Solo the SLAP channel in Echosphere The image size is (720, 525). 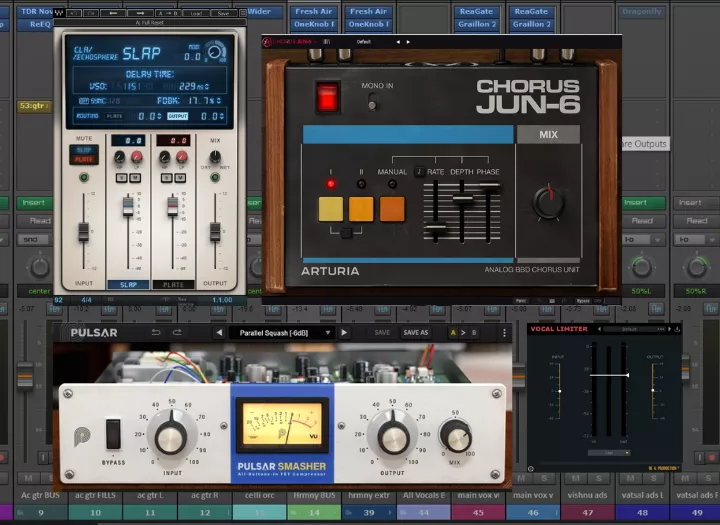121,178
